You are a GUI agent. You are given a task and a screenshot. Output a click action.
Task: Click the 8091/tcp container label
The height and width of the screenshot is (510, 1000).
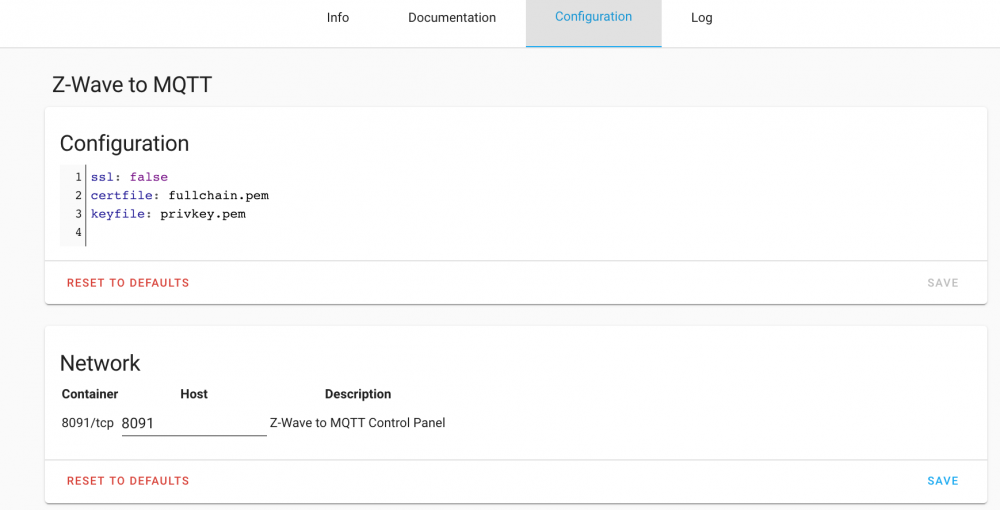point(88,423)
